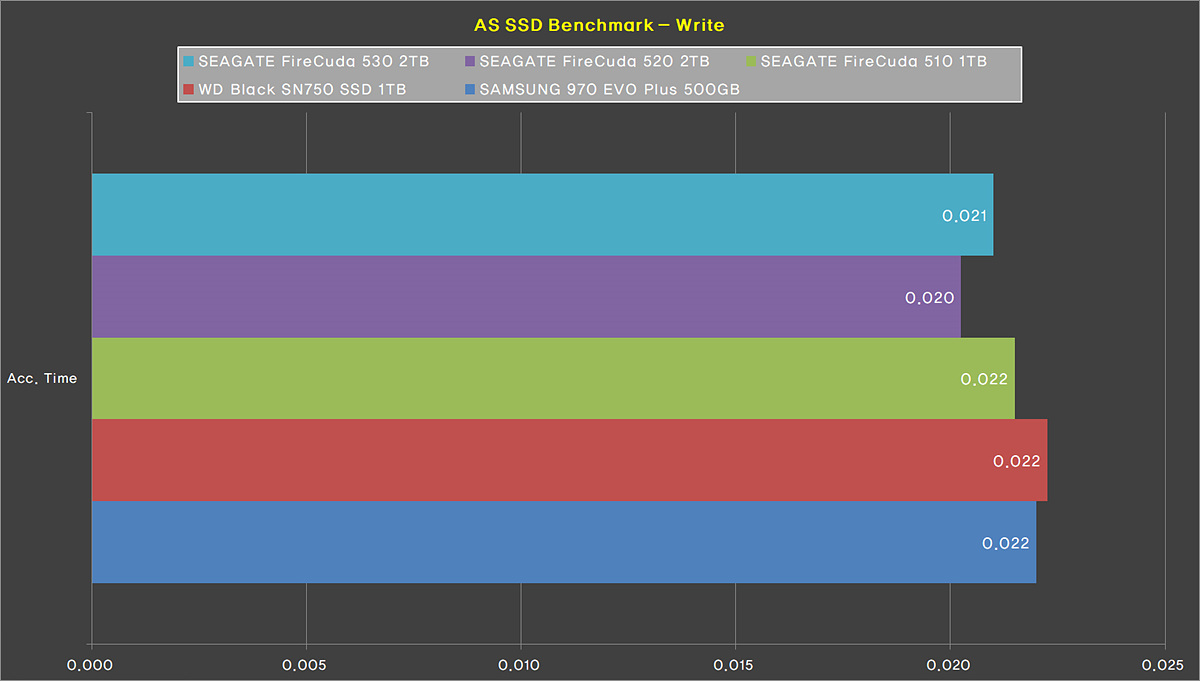Click the AS SSD Benchmark – Write title
Screen dimensions: 1200x681
point(599,23)
